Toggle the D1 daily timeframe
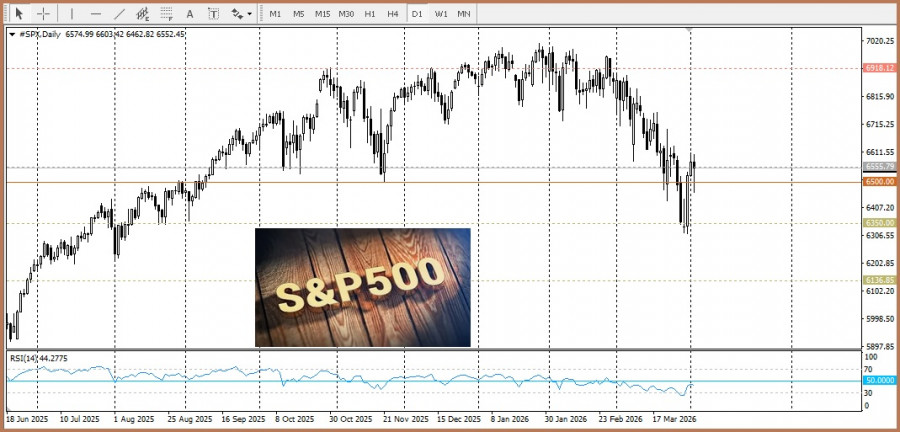 click(x=417, y=13)
